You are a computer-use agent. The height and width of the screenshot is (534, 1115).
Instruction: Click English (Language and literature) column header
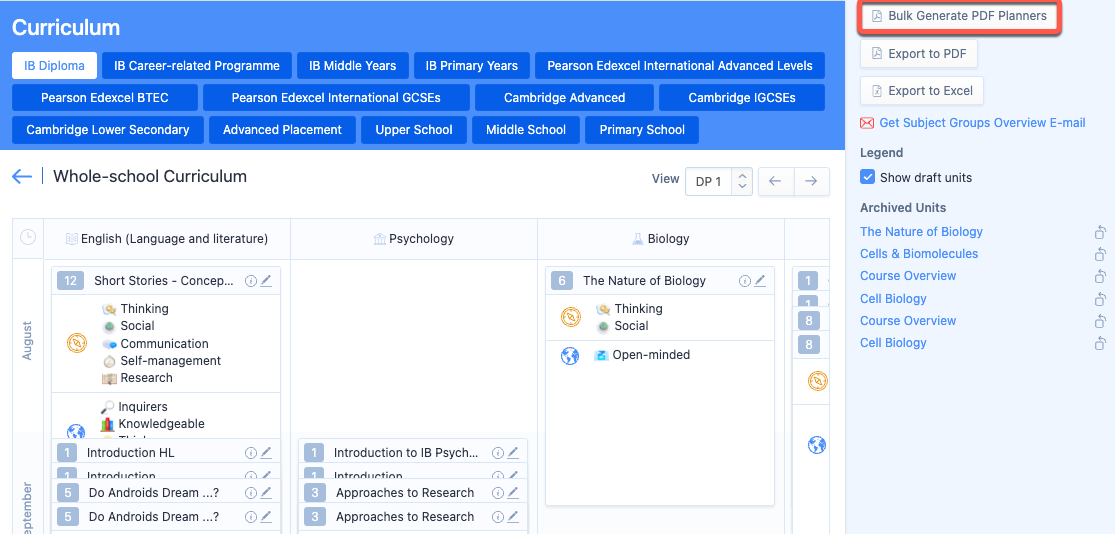[167, 239]
